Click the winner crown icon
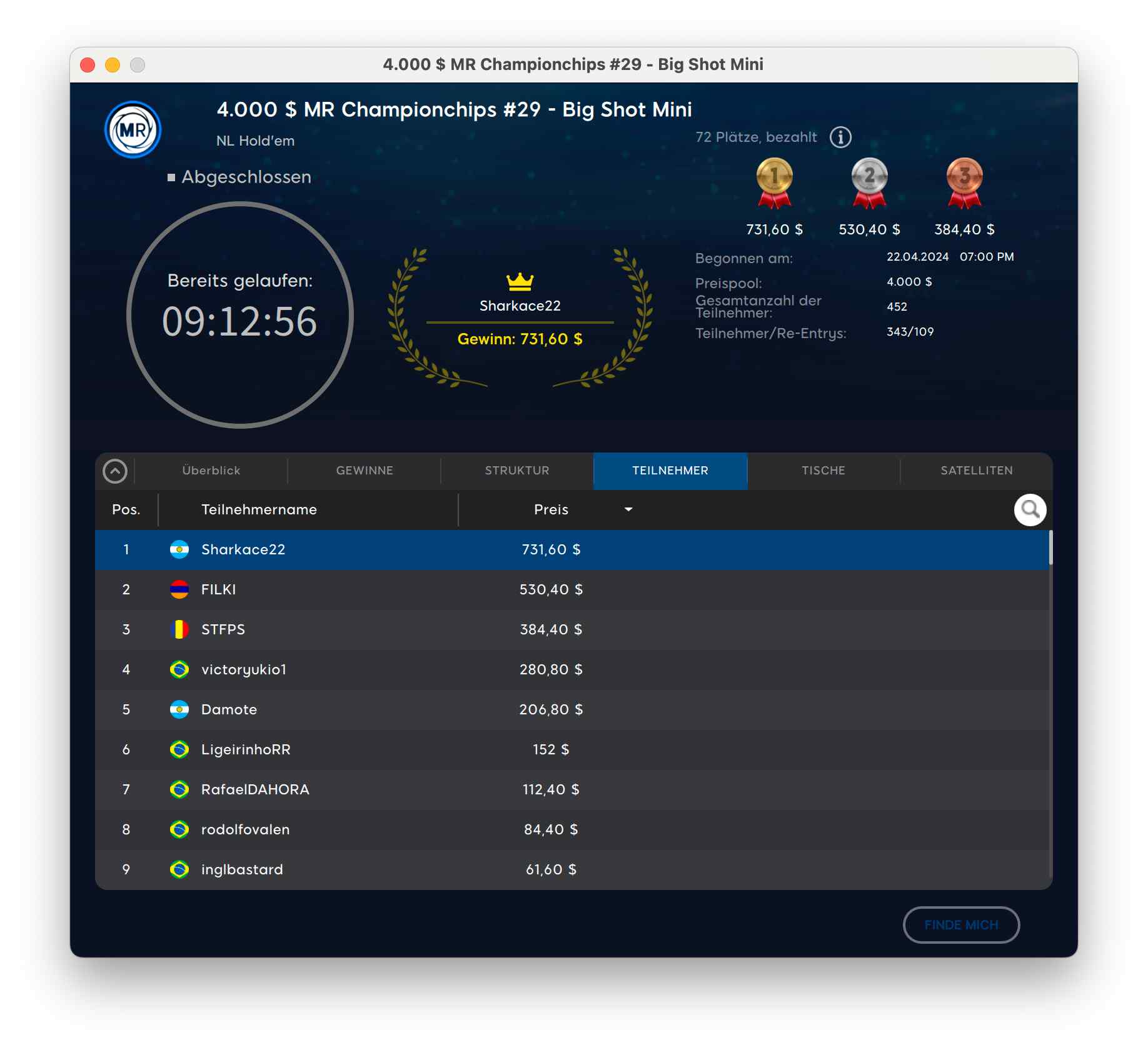The image size is (1148, 1050). (x=520, y=282)
